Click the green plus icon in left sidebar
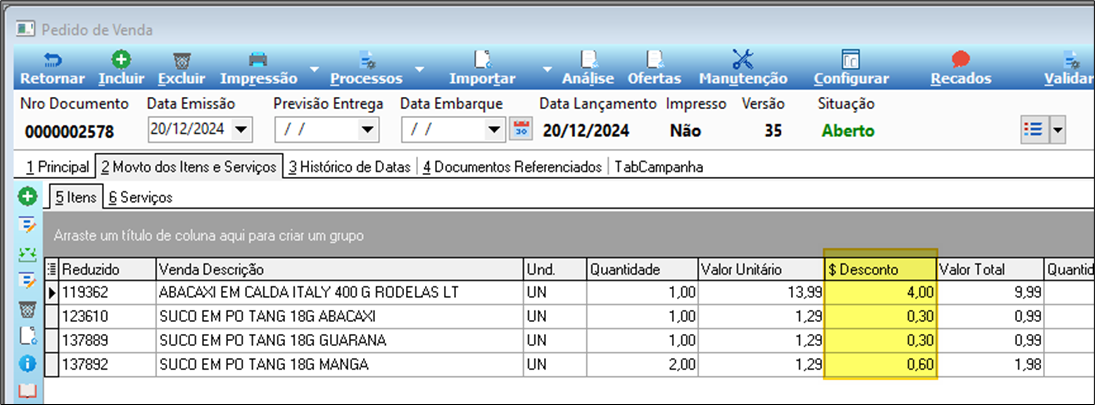This screenshot has height=405, width=1095. 27,197
